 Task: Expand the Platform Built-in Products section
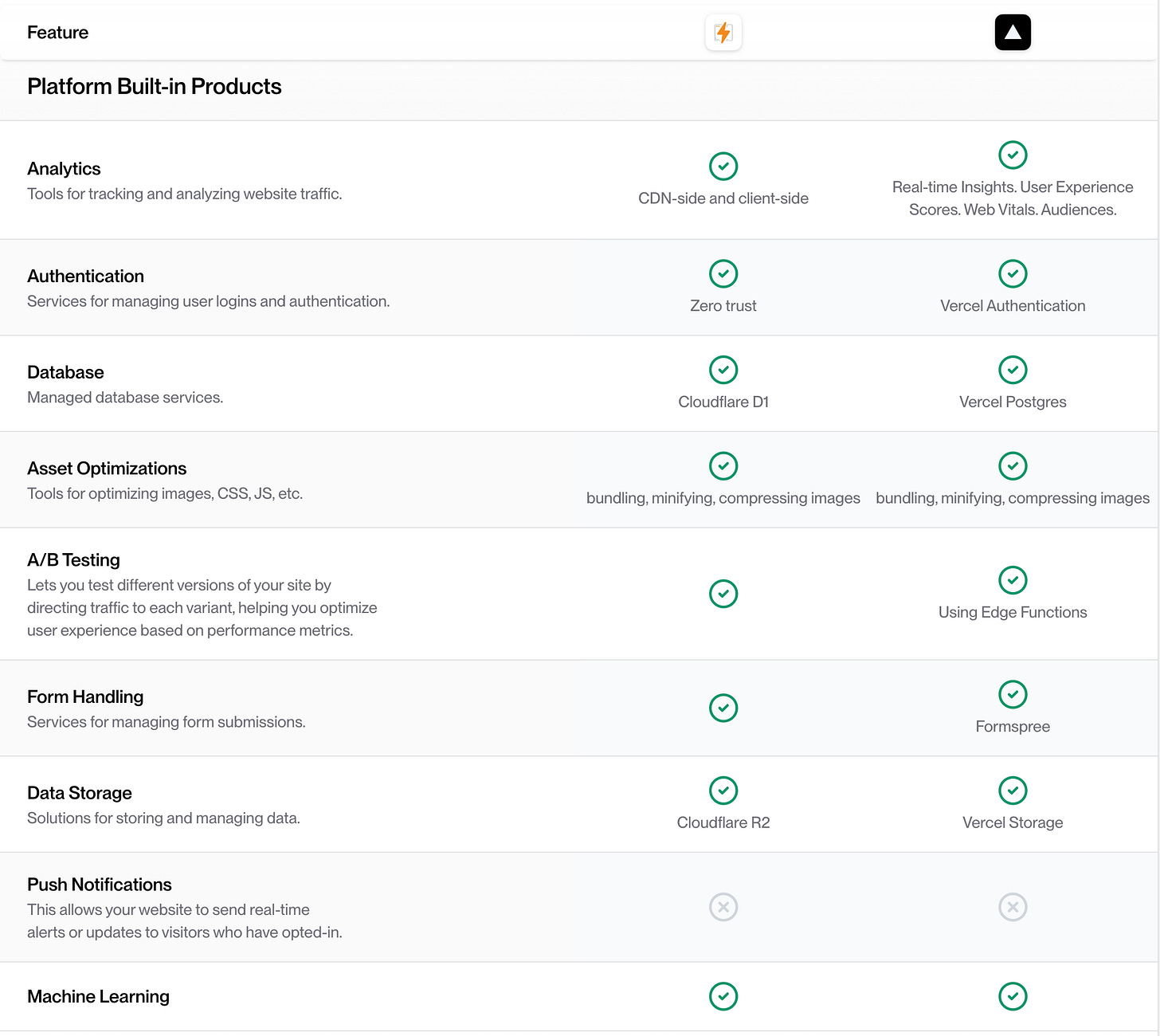point(155,86)
